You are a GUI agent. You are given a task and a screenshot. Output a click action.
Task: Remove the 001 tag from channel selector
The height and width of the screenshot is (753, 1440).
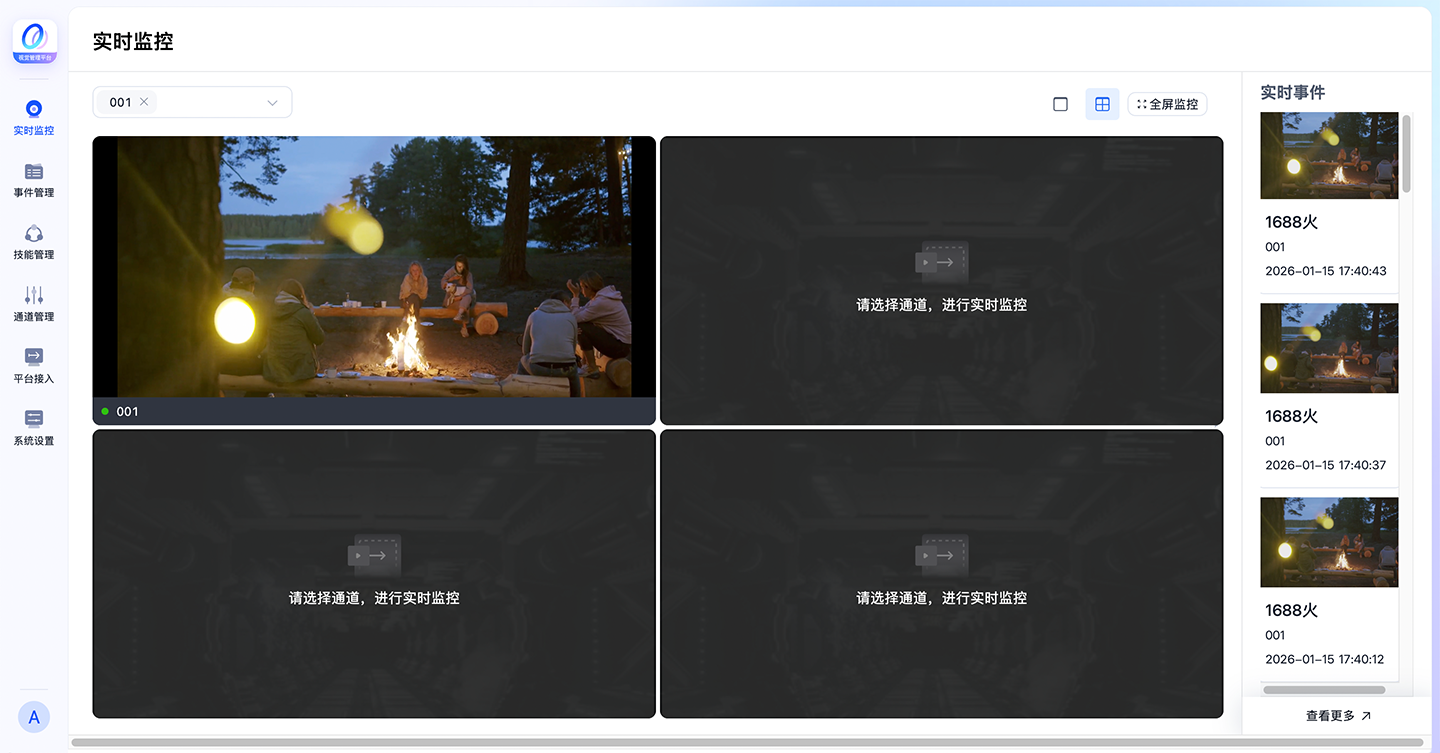click(144, 102)
